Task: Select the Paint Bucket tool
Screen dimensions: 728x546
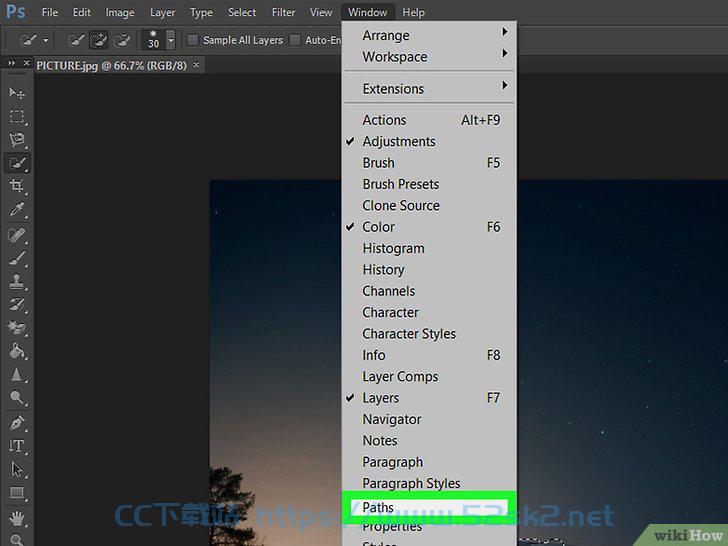Action: point(17,351)
